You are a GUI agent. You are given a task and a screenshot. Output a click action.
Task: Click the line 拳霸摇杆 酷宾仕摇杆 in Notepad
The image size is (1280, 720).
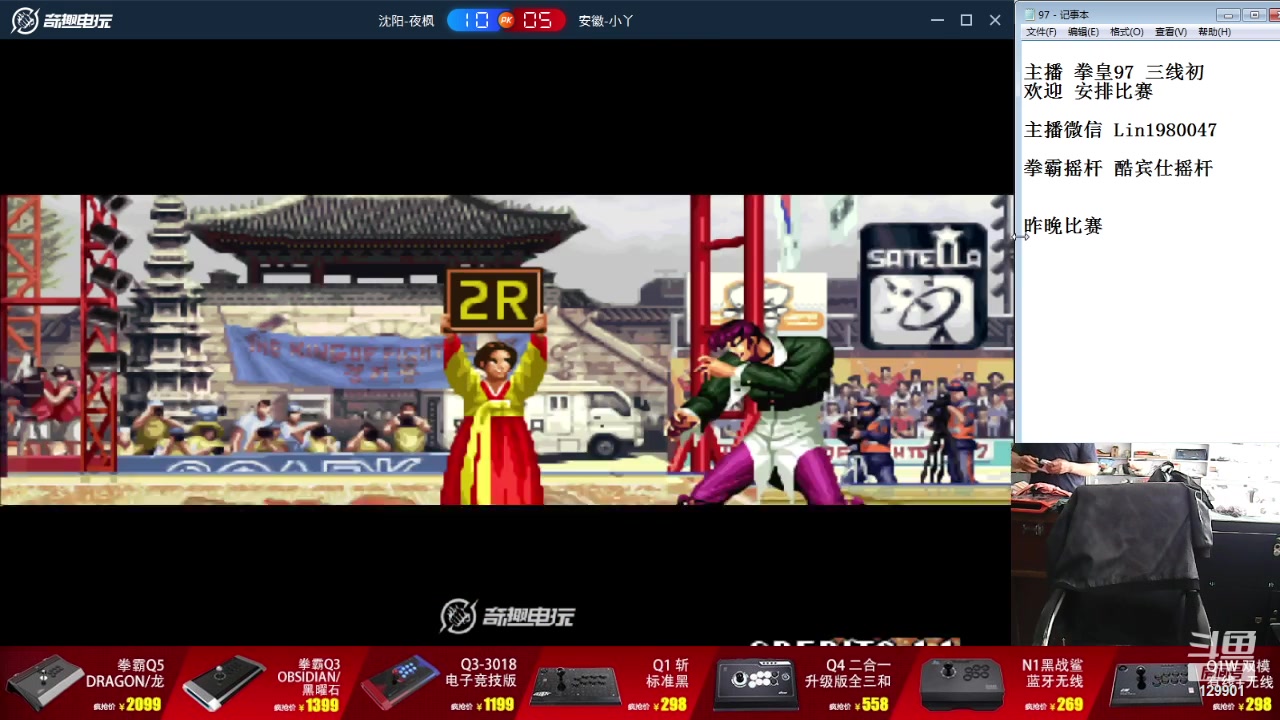pyautogui.click(x=1118, y=168)
